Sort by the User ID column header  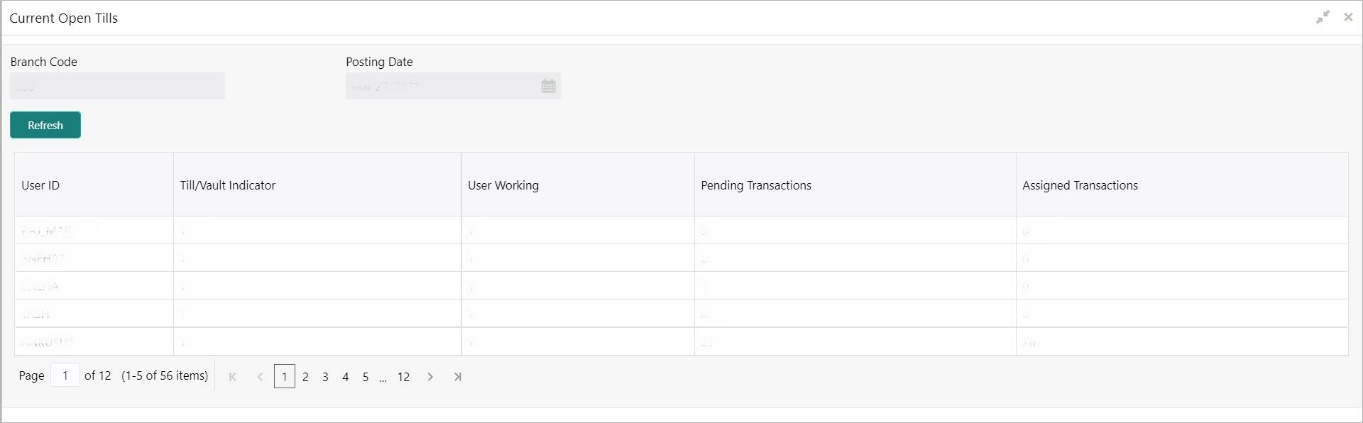(41, 185)
